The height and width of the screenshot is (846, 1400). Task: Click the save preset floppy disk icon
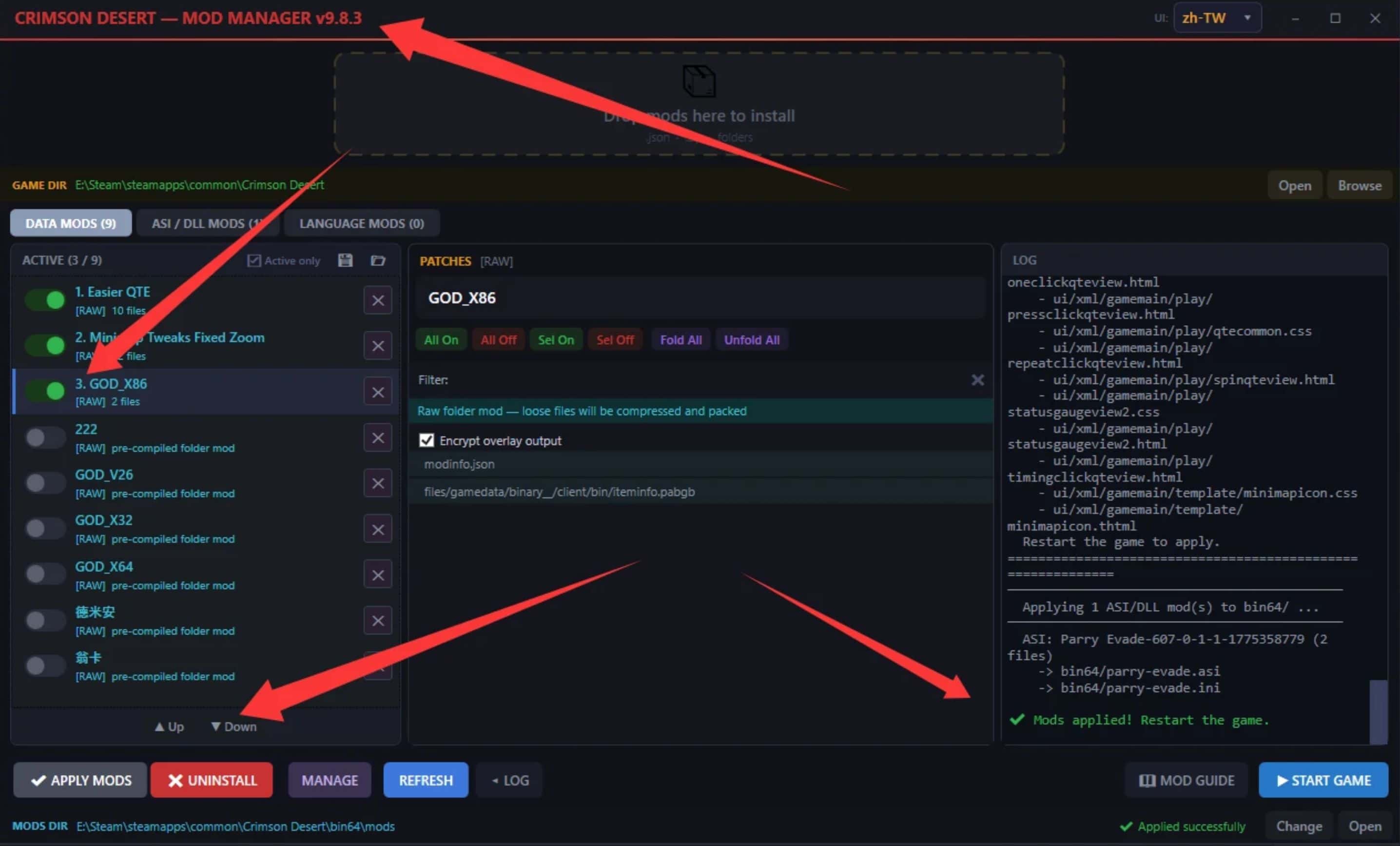(x=345, y=260)
